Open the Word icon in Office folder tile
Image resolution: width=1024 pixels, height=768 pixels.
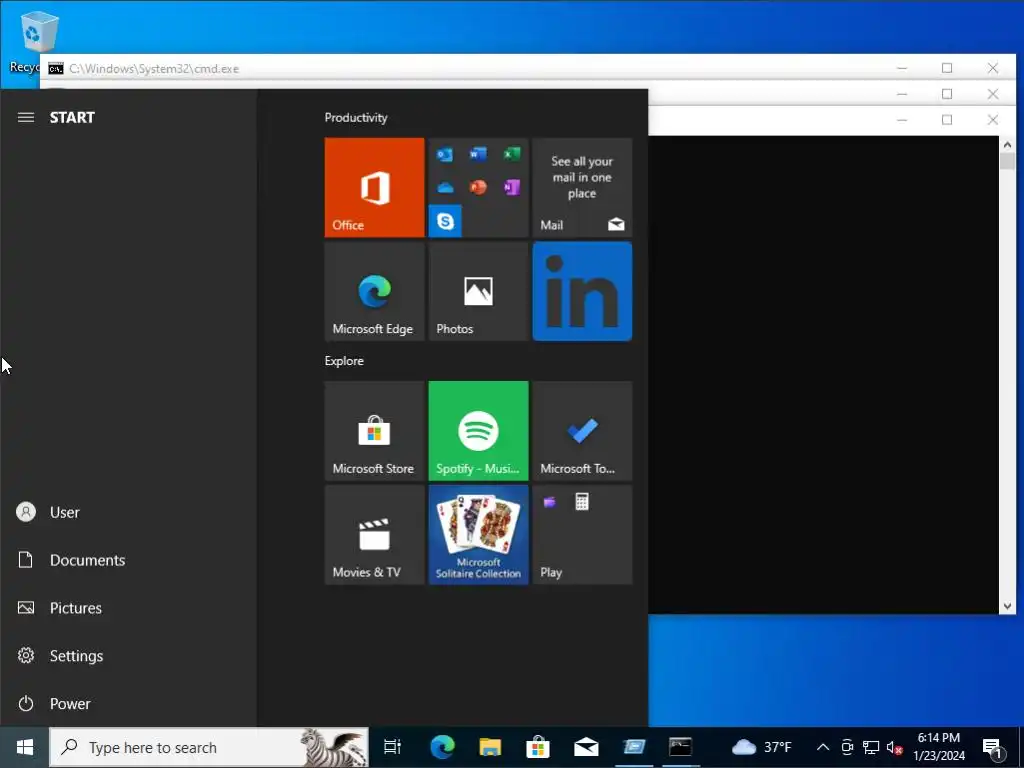pos(478,154)
